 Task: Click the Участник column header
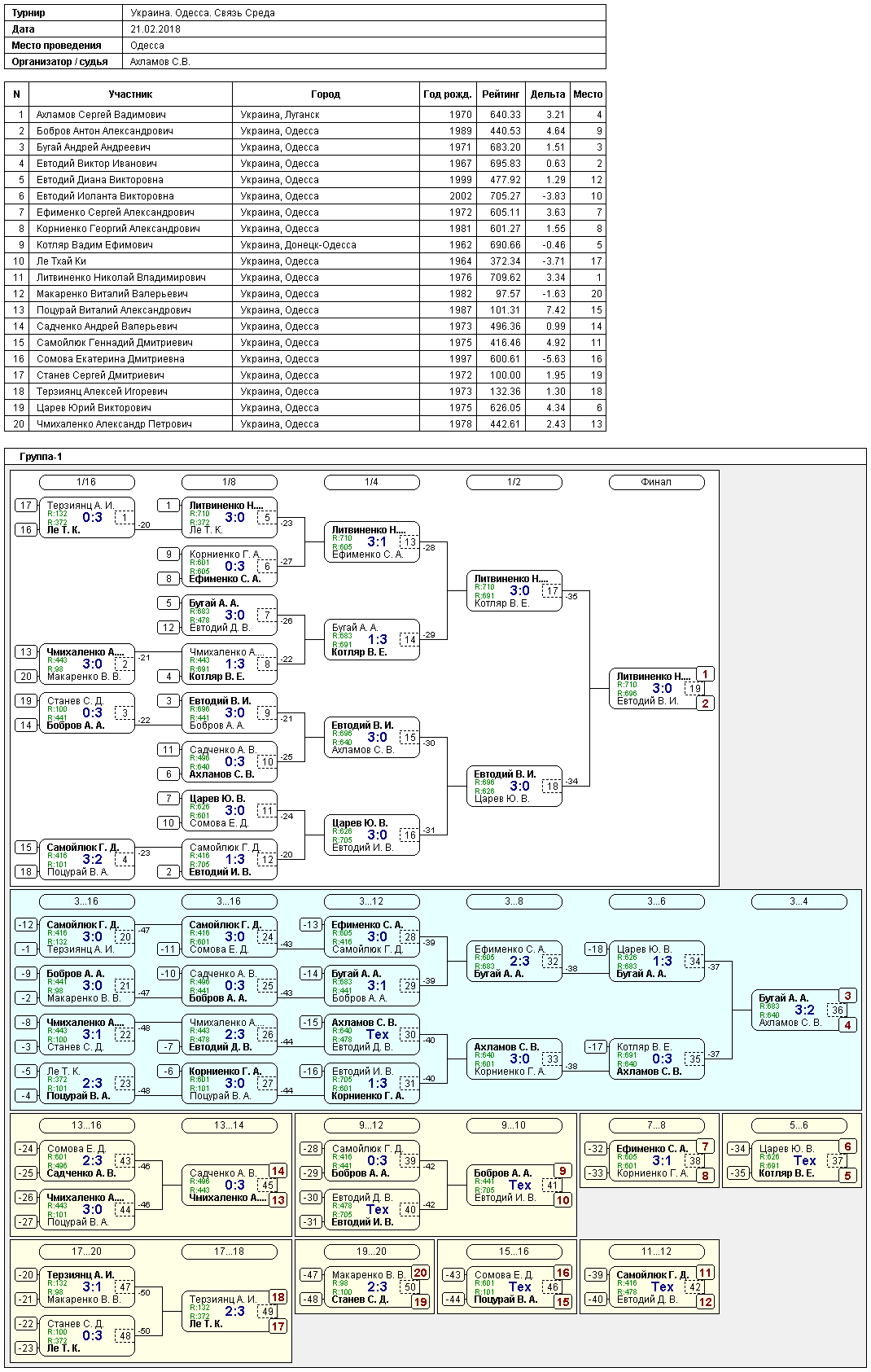130,94
